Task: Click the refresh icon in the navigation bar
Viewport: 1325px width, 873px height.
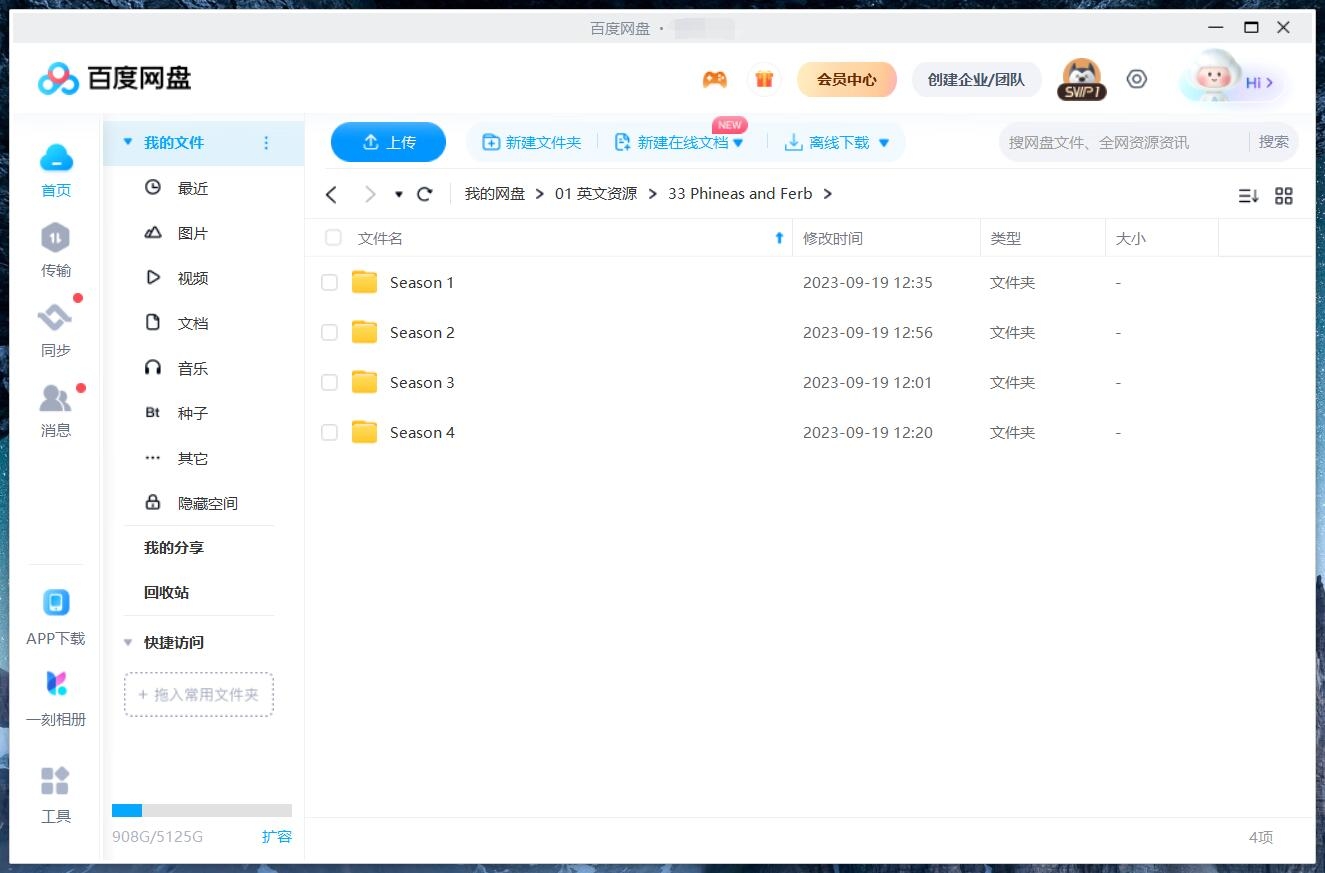Action: pyautogui.click(x=424, y=193)
